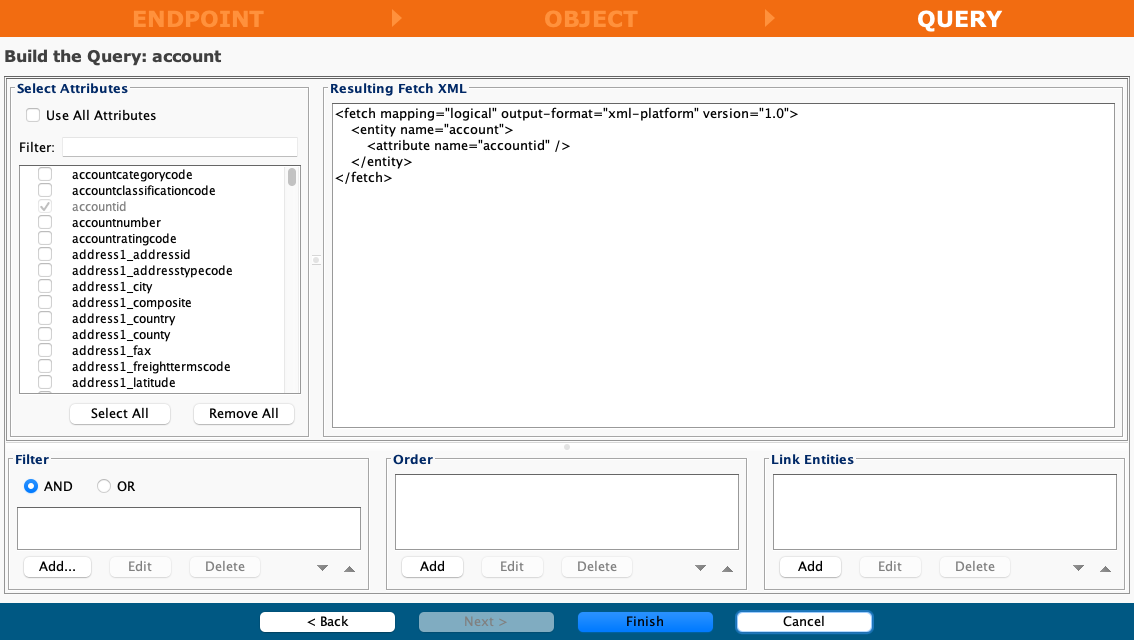Select the OR filter radio button
Image resolution: width=1134 pixels, height=640 pixels.
(x=104, y=486)
